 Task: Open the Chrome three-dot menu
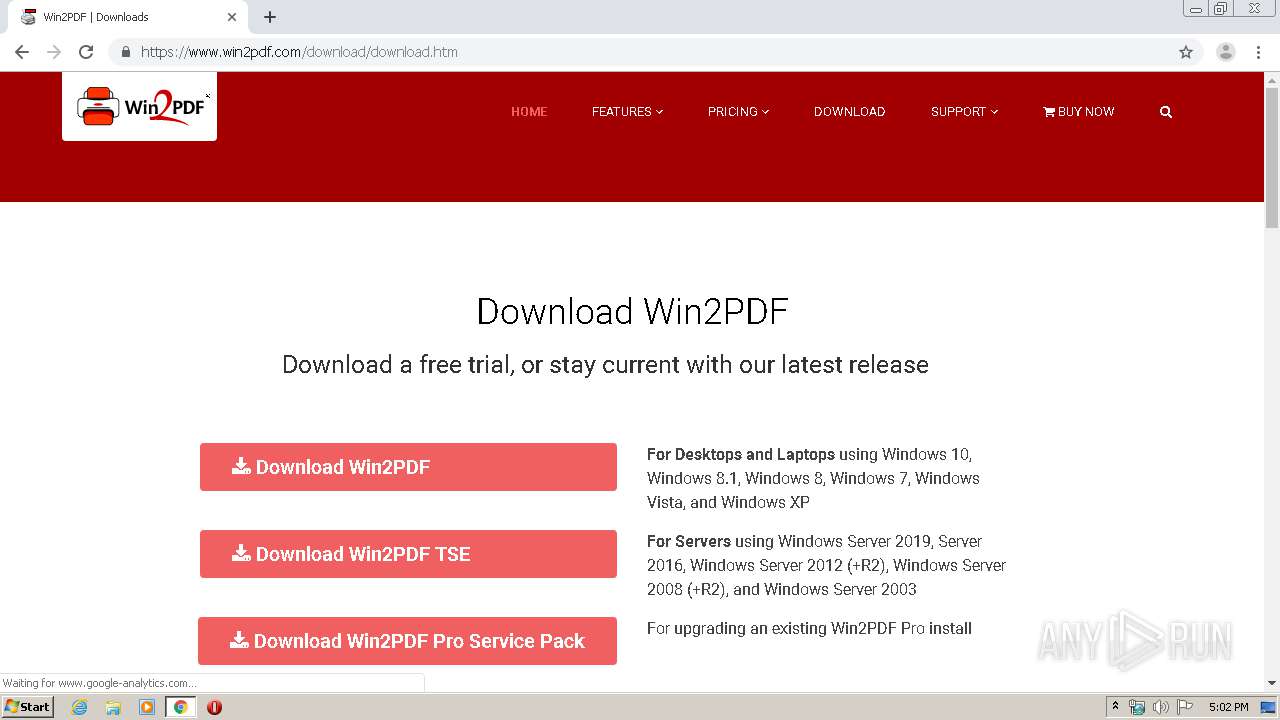pyautogui.click(x=1258, y=52)
